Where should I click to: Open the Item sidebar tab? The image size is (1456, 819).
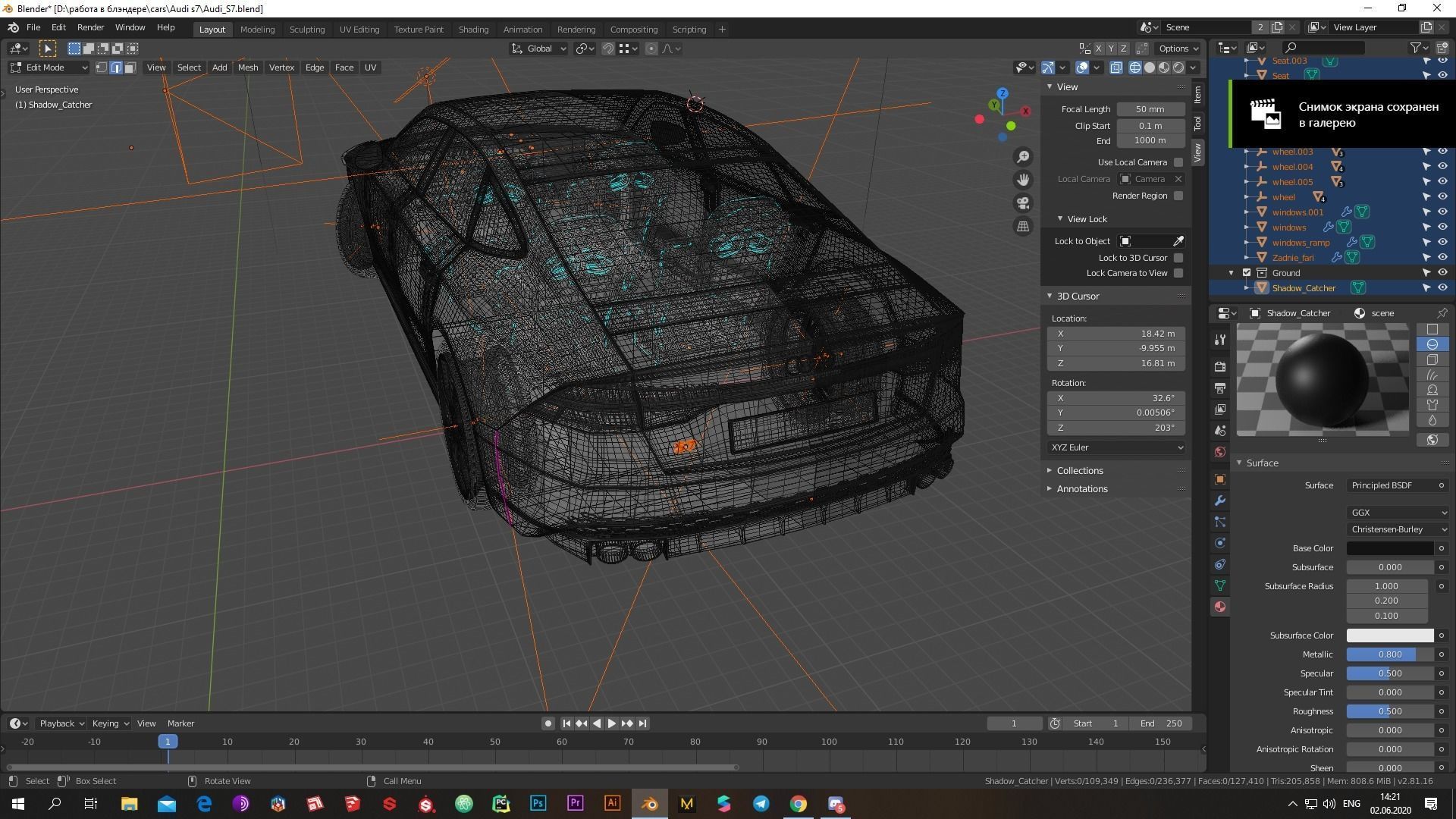(x=1197, y=95)
